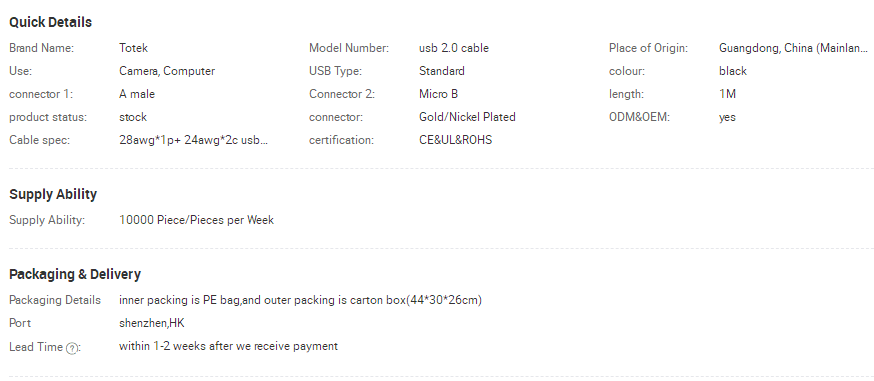Click the packaging details carton box description
The image size is (874, 381).
[300, 300]
